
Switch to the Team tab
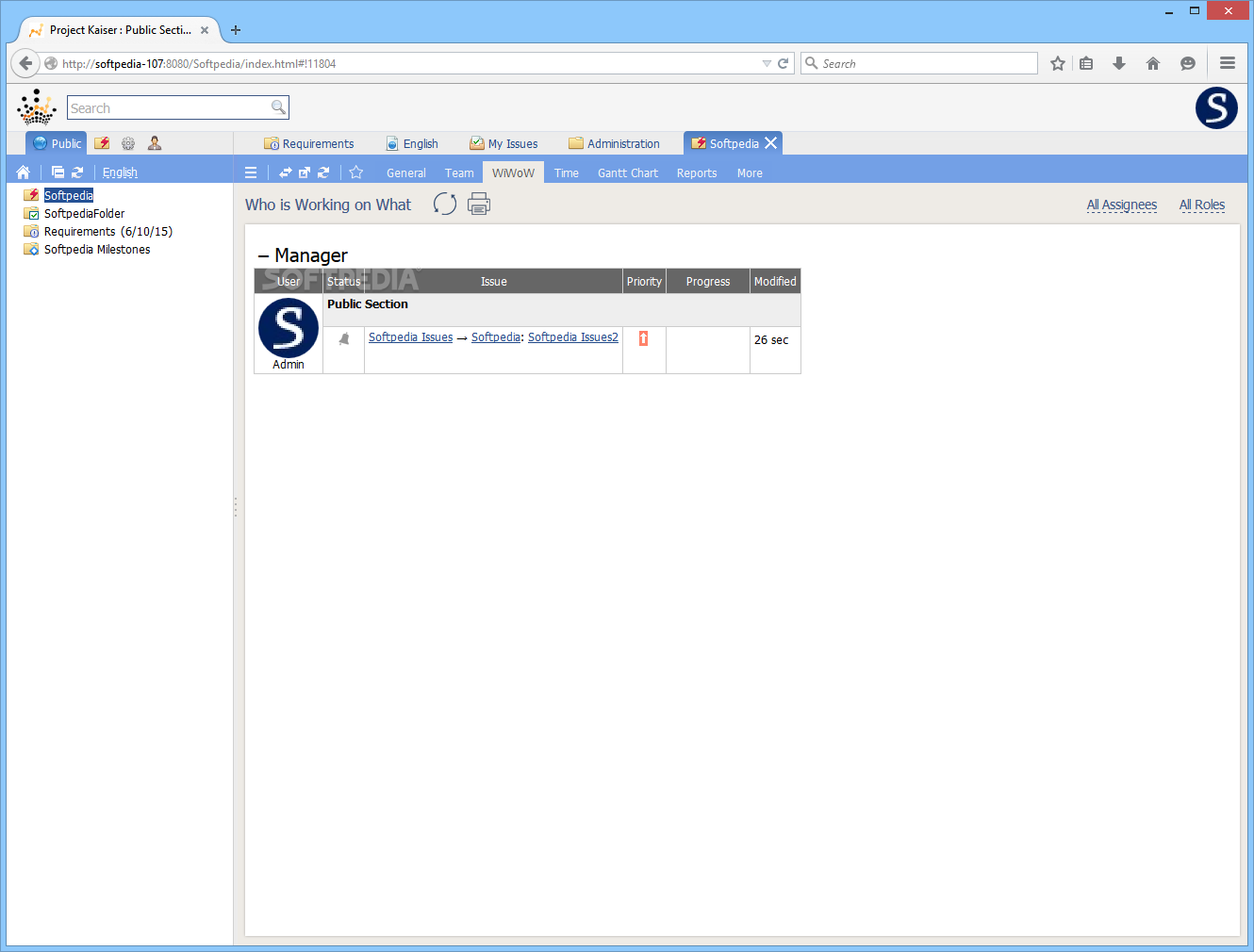tap(459, 172)
